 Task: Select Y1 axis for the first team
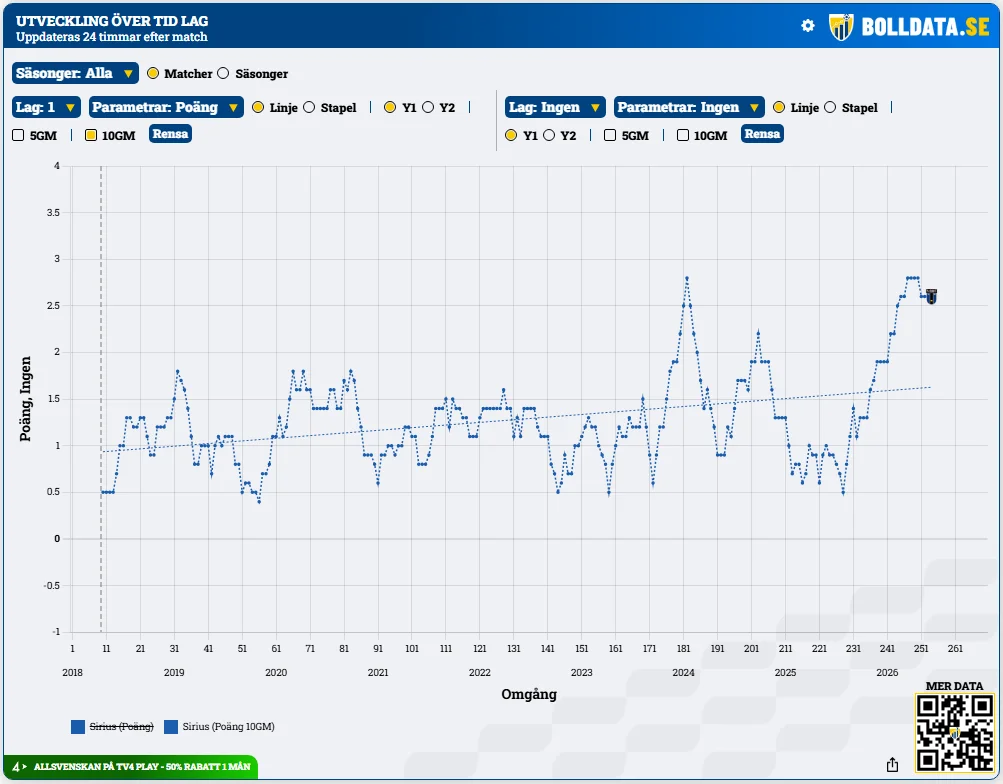[x=390, y=107]
